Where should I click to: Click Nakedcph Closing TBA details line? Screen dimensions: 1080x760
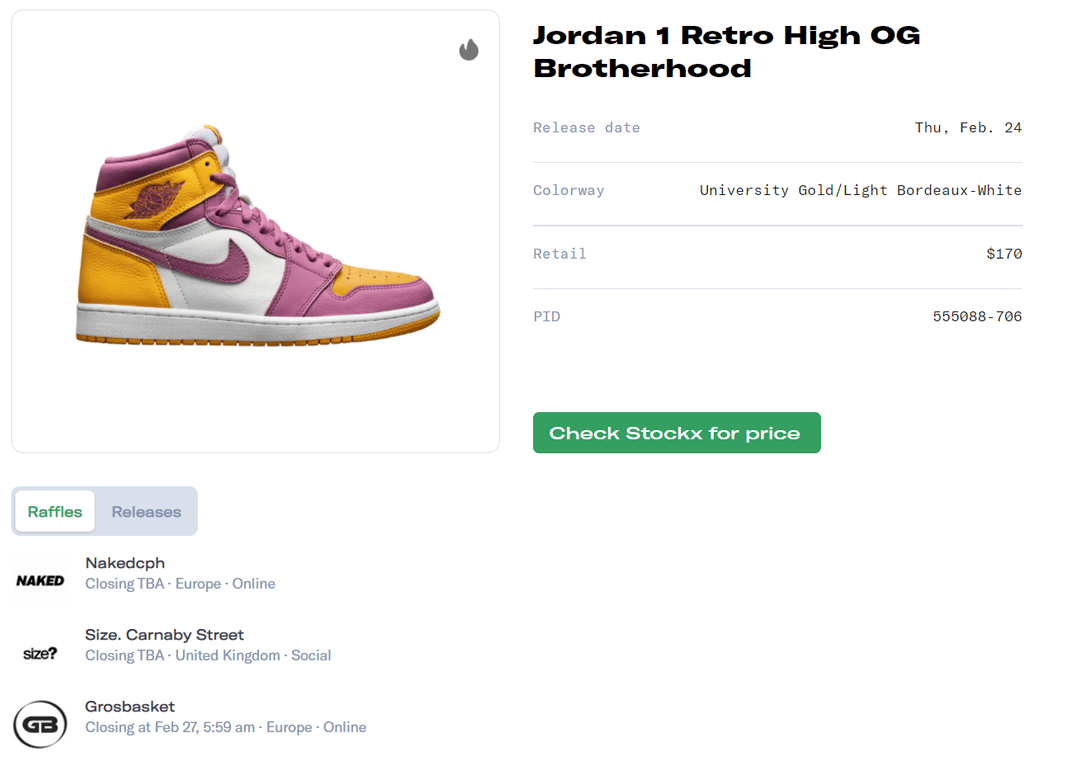[x=180, y=584]
